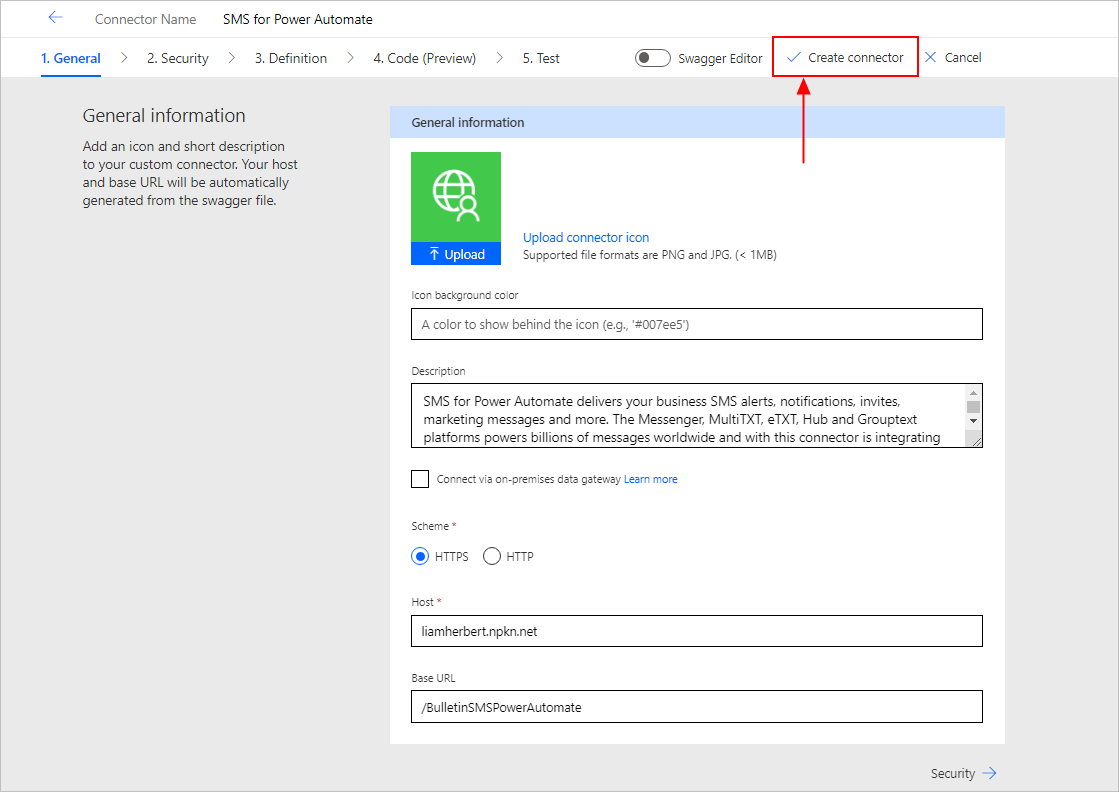Go back using the left arrow icon
Image resolution: width=1119 pixels, height=792 pixels.
click(55, 18)
